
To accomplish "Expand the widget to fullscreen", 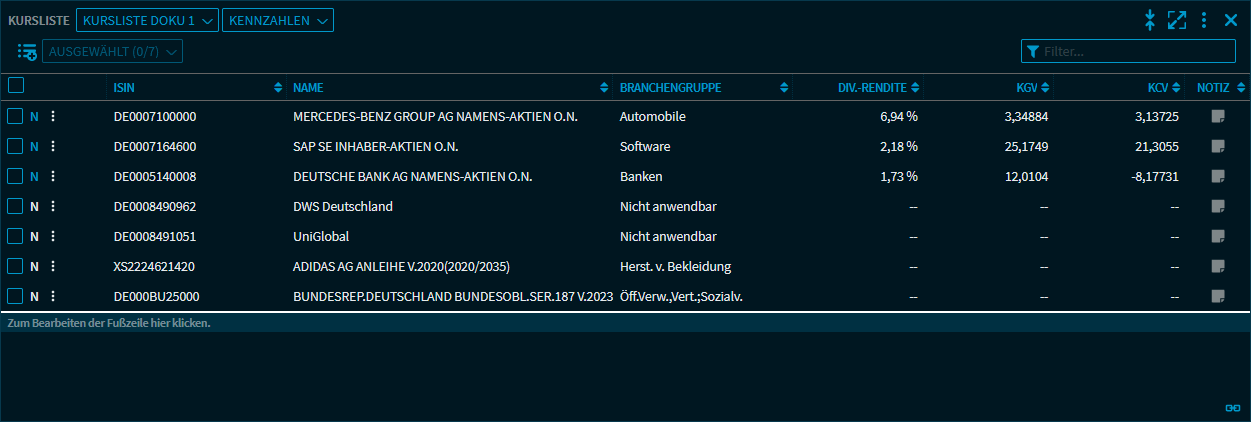I will (x=1177, y=20).
